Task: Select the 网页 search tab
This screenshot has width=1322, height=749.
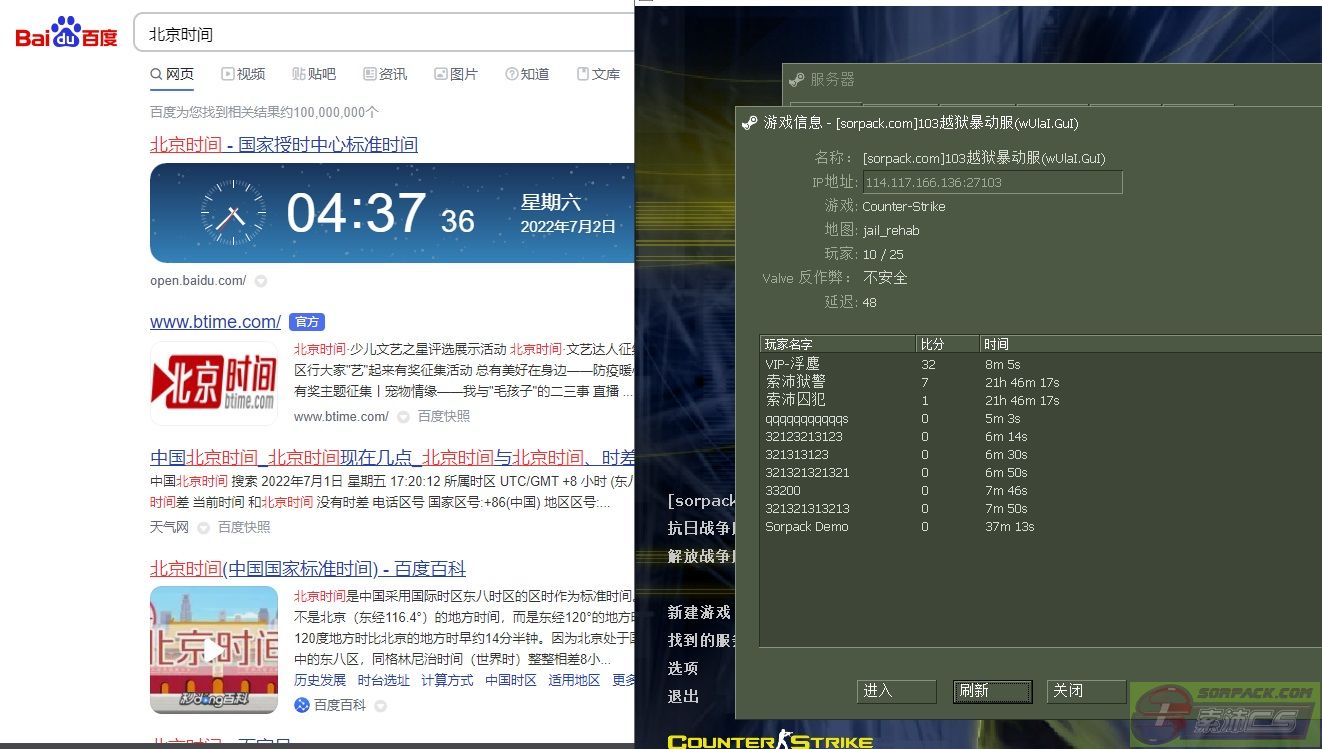Action: [x=172, y=74]
